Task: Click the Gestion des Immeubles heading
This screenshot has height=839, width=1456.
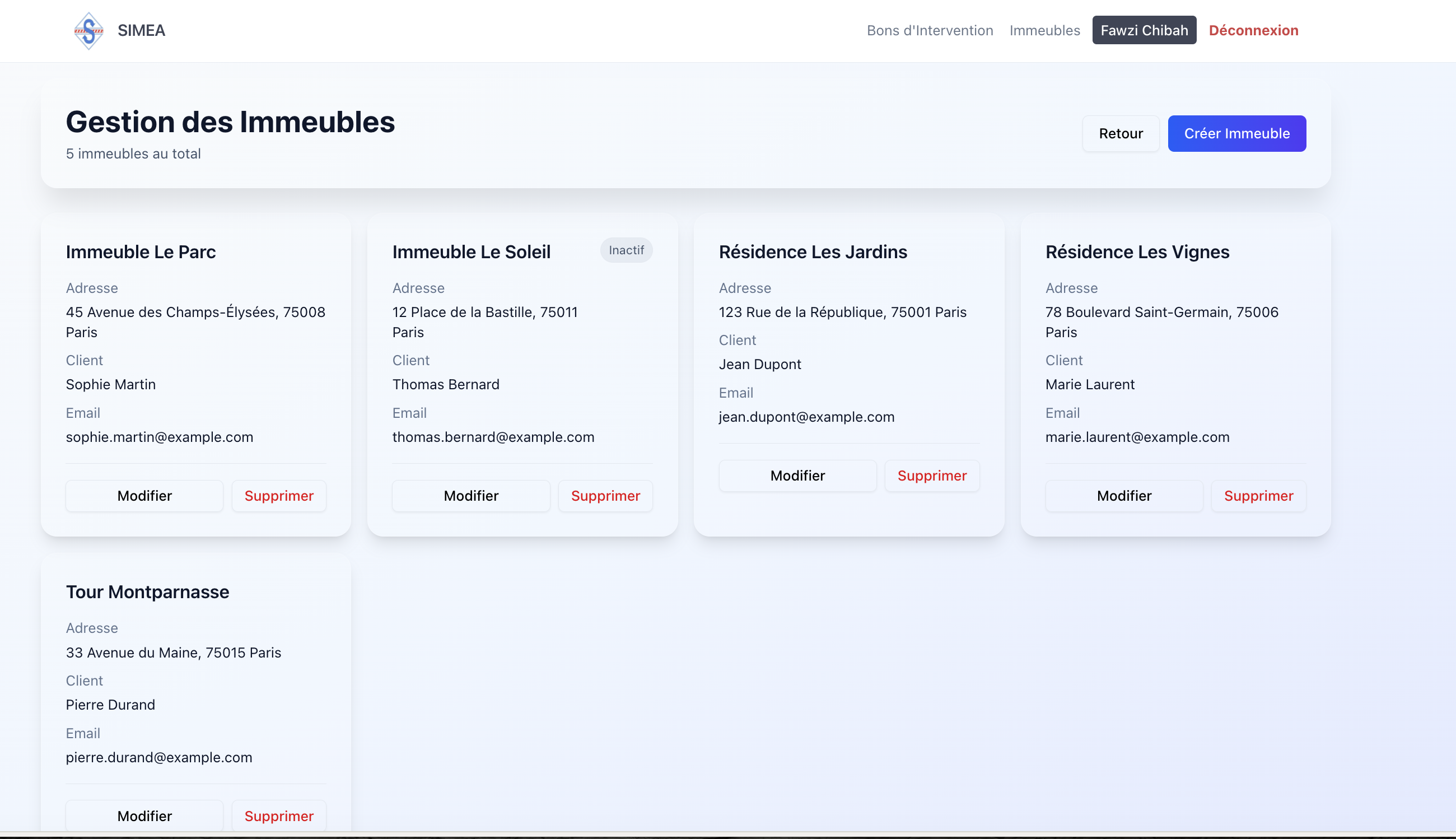Action: click(231, 122)
